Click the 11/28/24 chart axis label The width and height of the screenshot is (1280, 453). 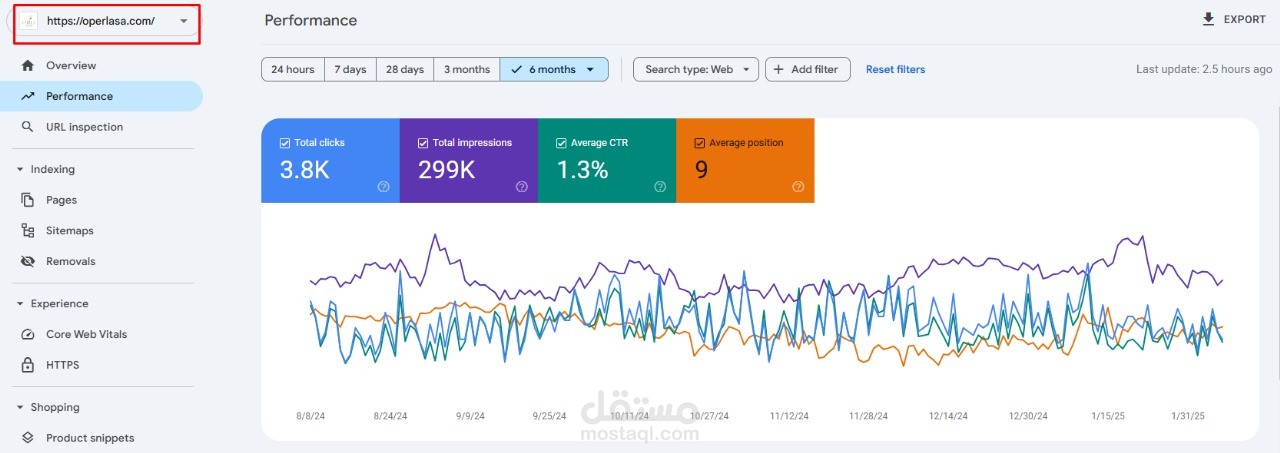(x=868, y=415)
